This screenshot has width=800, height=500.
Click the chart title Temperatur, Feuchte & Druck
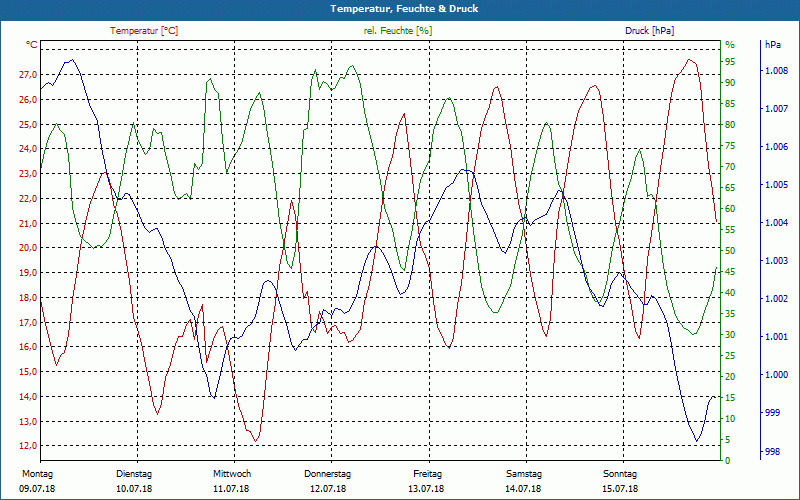(x=404, y=9)
